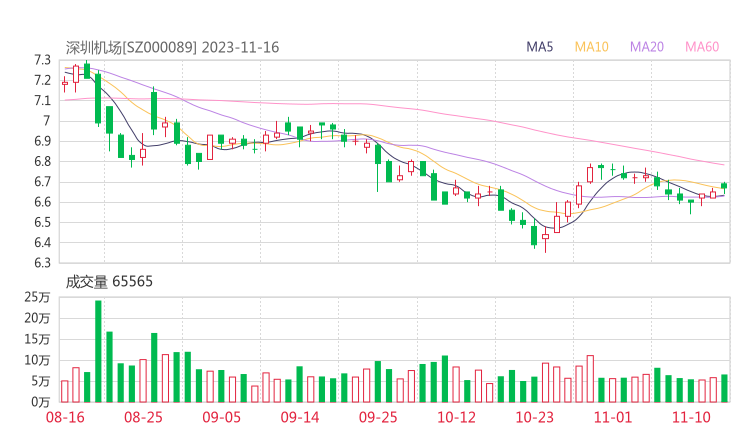This screenshot has height=440, width=740.
Task: Click the 10万 volume axis label
Action: [x=37, y=360]
